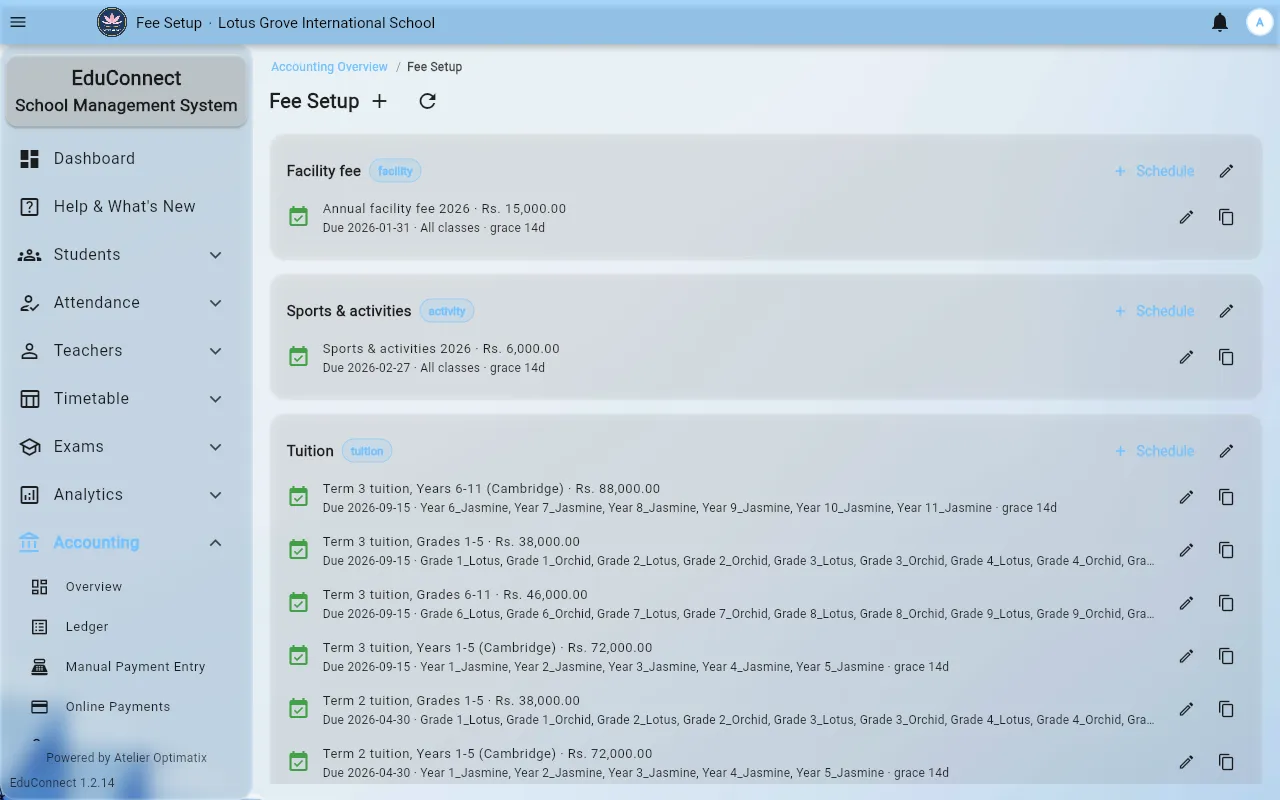
Task: Add Schedule to Facility fee
Action: (x=1154, y=171)
